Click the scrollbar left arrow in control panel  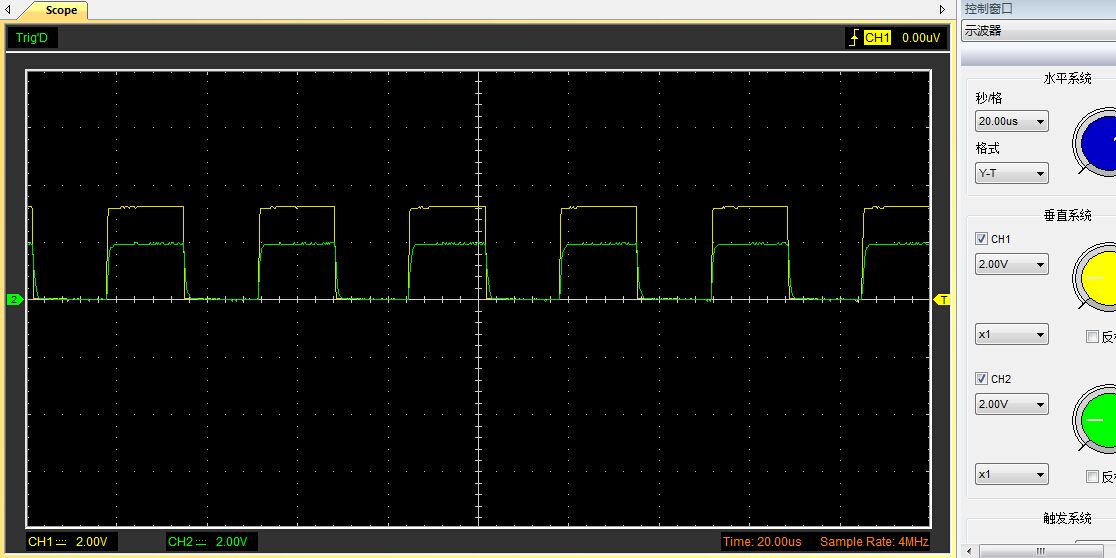tap(969, 551)
